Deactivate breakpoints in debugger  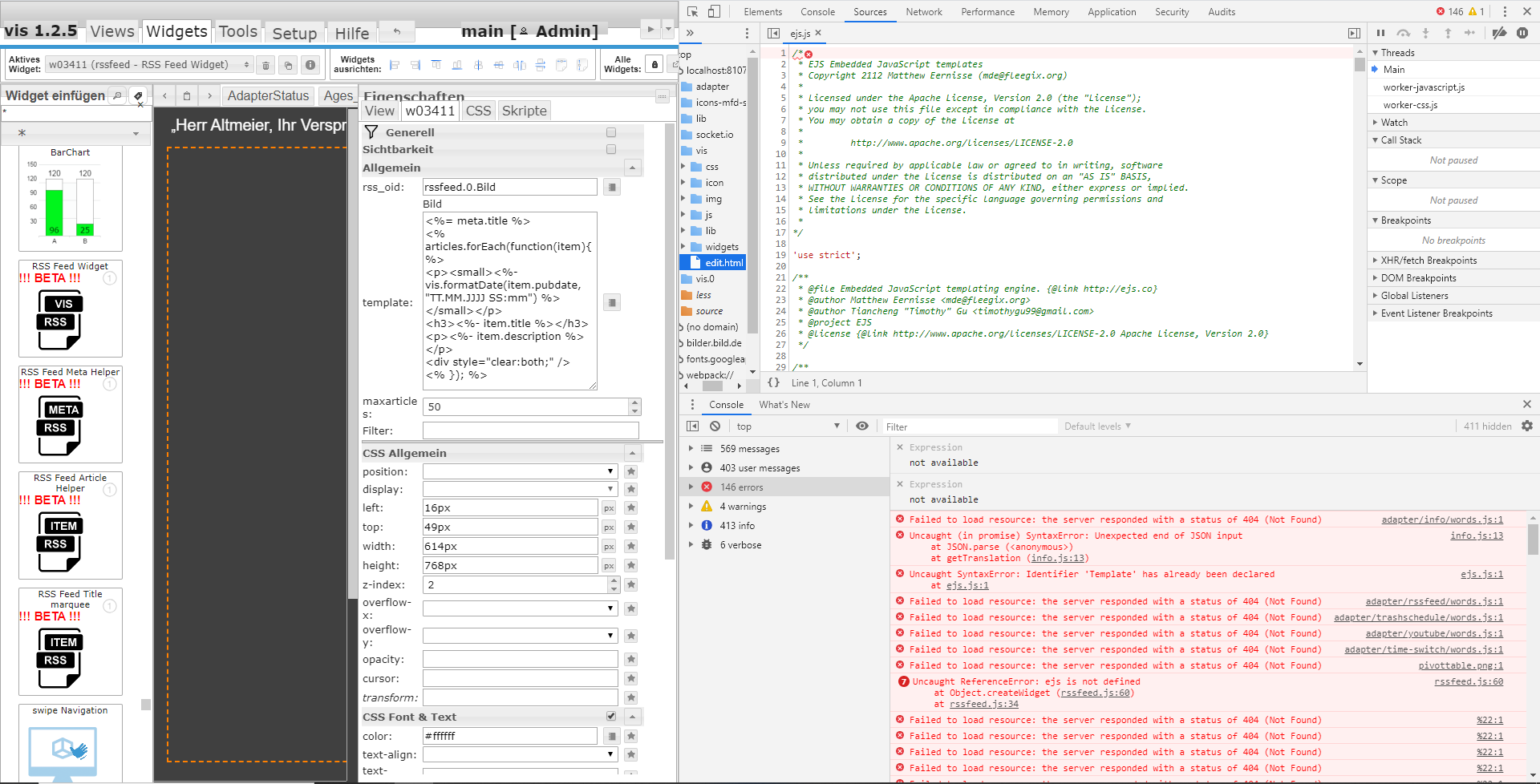point(1499,33)
